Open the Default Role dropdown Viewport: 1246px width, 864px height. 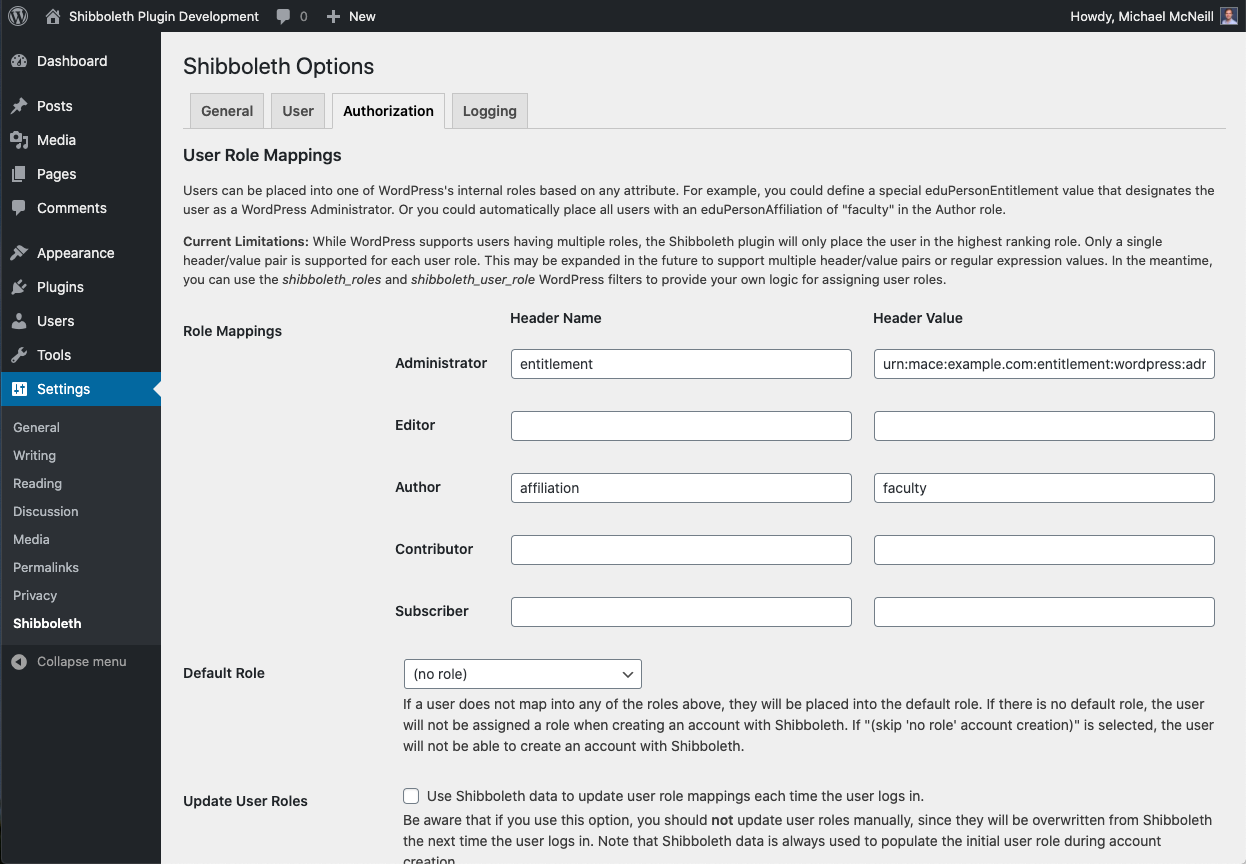(522, 674)
